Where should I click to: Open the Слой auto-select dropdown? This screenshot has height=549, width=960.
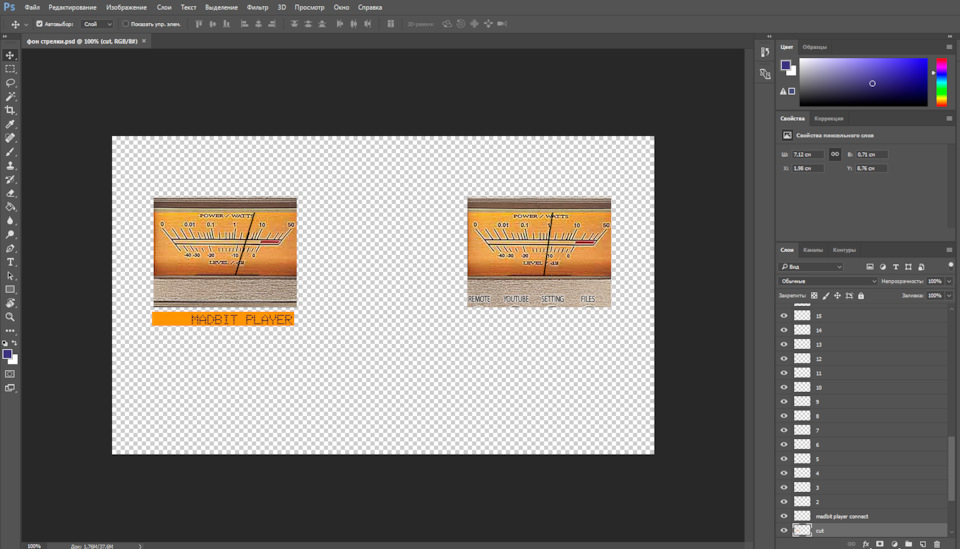(97, 24)
